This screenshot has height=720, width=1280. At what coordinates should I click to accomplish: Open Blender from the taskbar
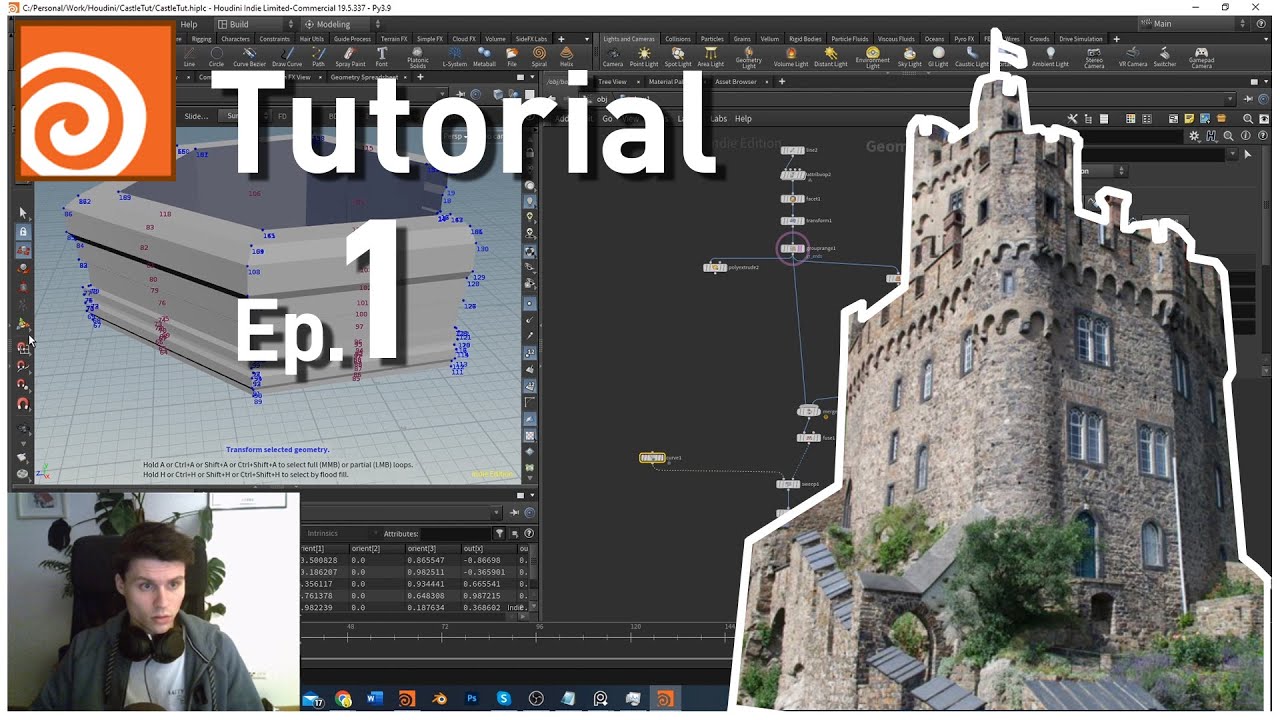coord(439,699)
